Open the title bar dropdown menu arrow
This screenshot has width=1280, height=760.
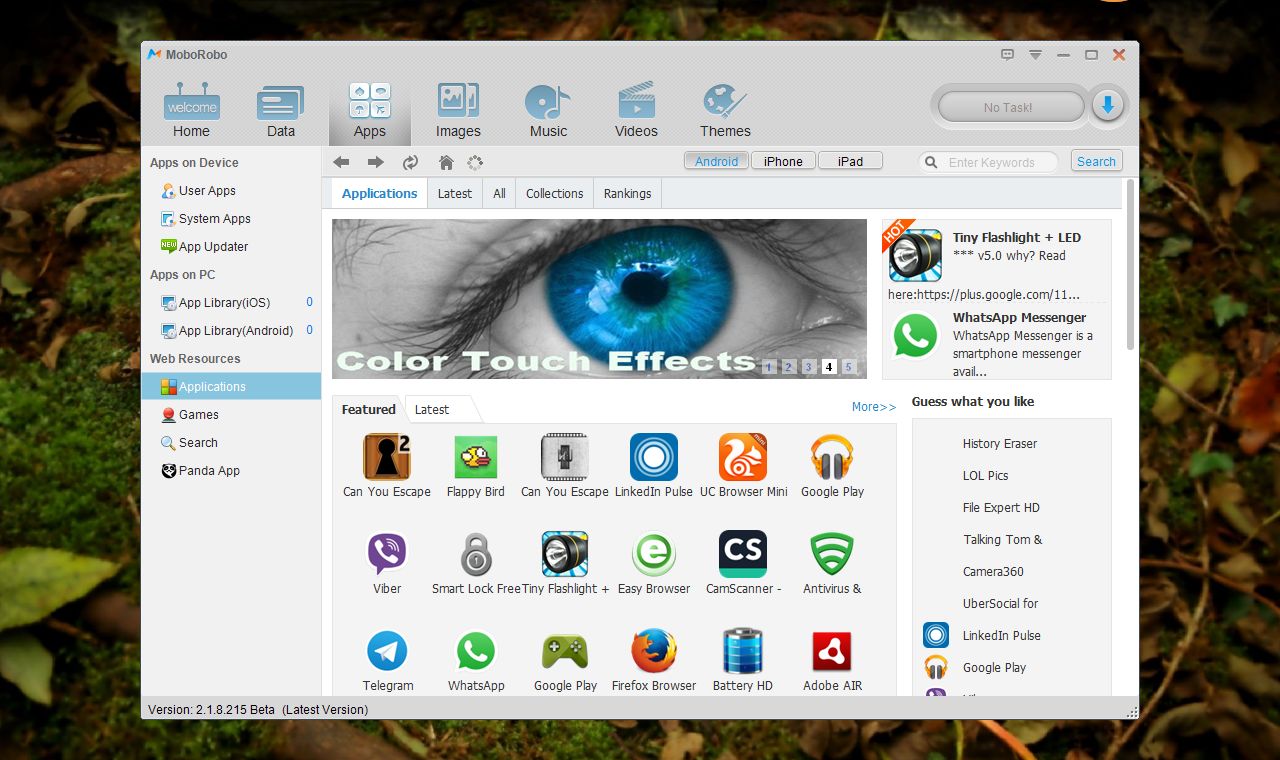(x=1036, y=55)
